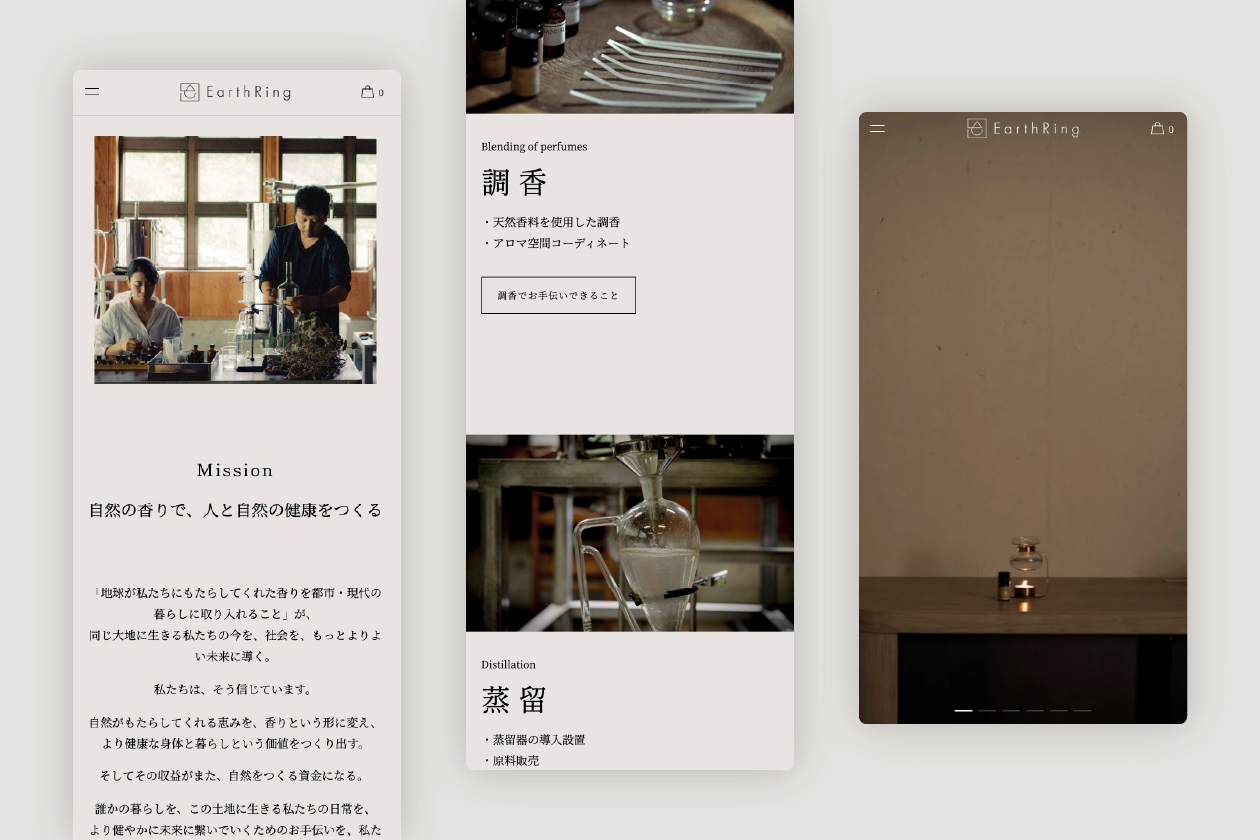Viewport: 1260px width, 840px height.
Task: Select the last hero slide indicator
Action: click(1082, 710)
